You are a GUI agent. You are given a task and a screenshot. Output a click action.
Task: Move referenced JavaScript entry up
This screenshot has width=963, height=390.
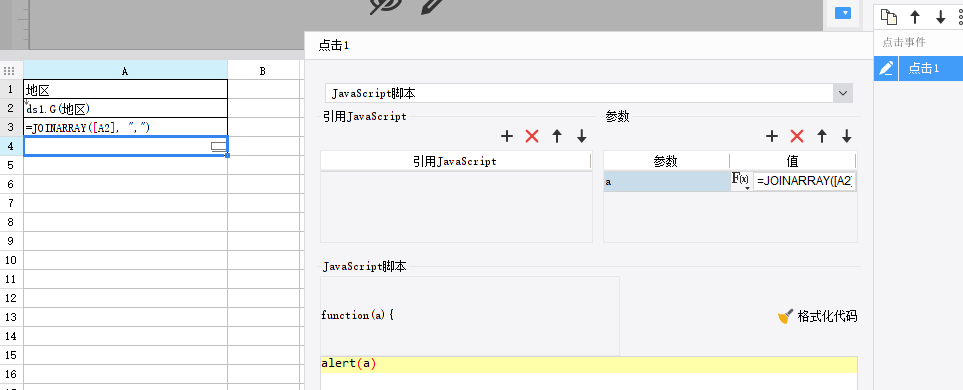pos(557,136)
